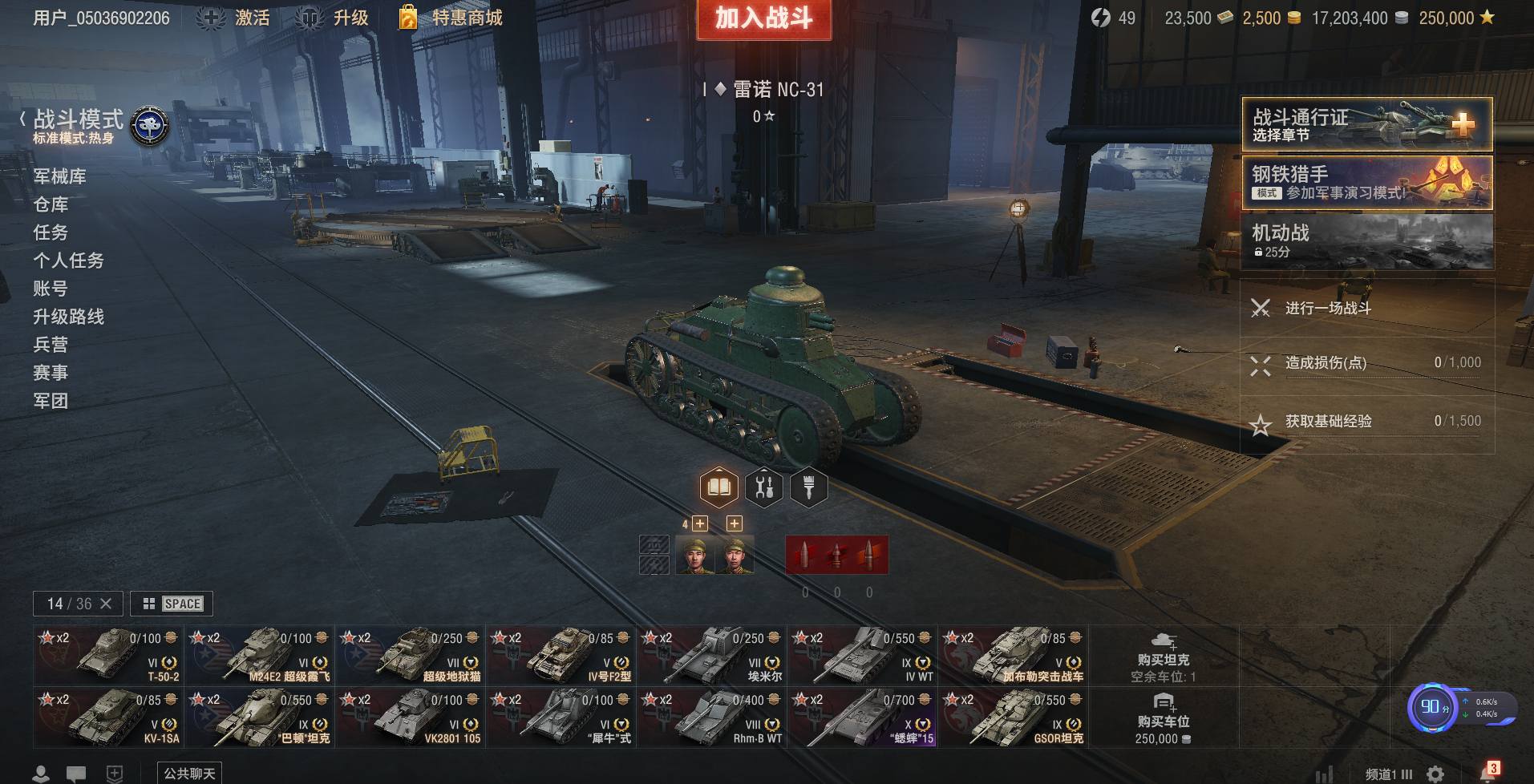The image size is (1534, 784).
Task: Open the paintbrush customization icon
Action: pyautogui.click(x=809, y=487)
